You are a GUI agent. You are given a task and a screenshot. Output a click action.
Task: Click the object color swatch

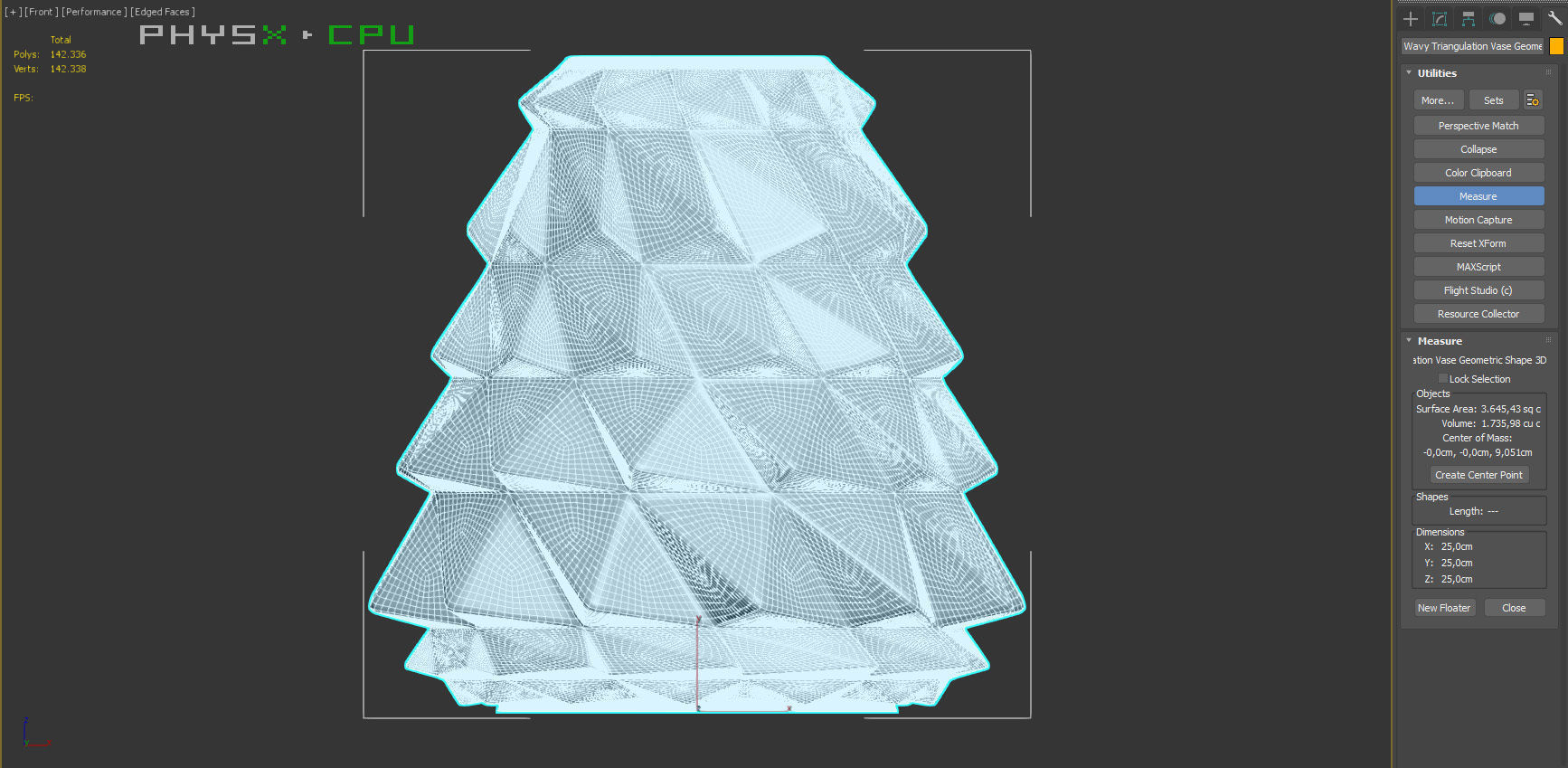(x=1556, y=46)
